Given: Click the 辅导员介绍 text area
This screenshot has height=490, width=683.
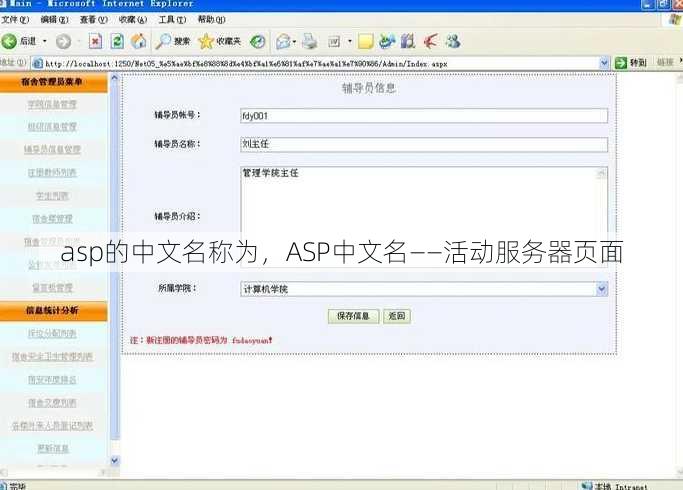Looking at the screenshot, I should (424, 216).
